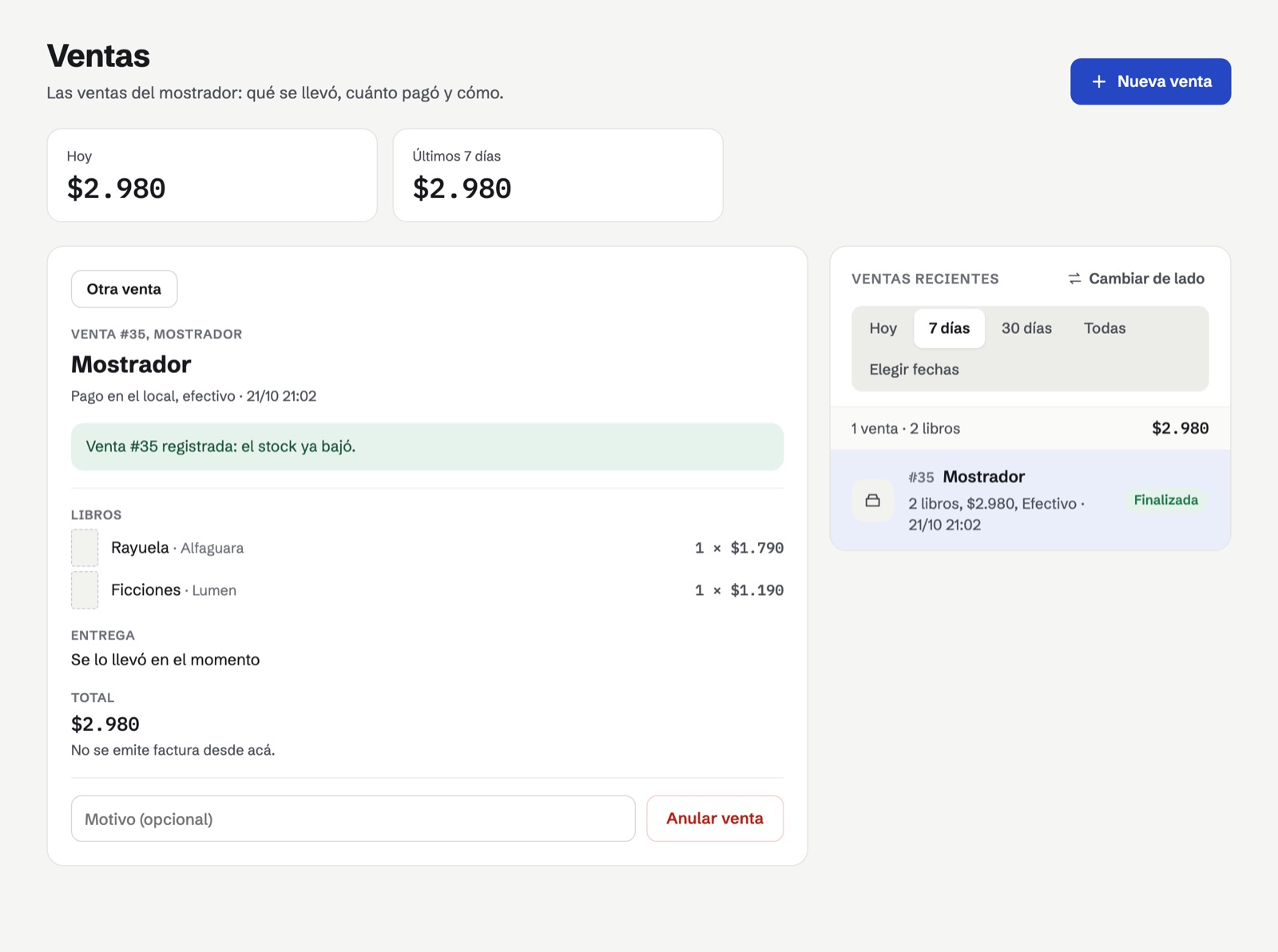
Task: Select the Hoy filter tab
Action: [x=883, y=328]
